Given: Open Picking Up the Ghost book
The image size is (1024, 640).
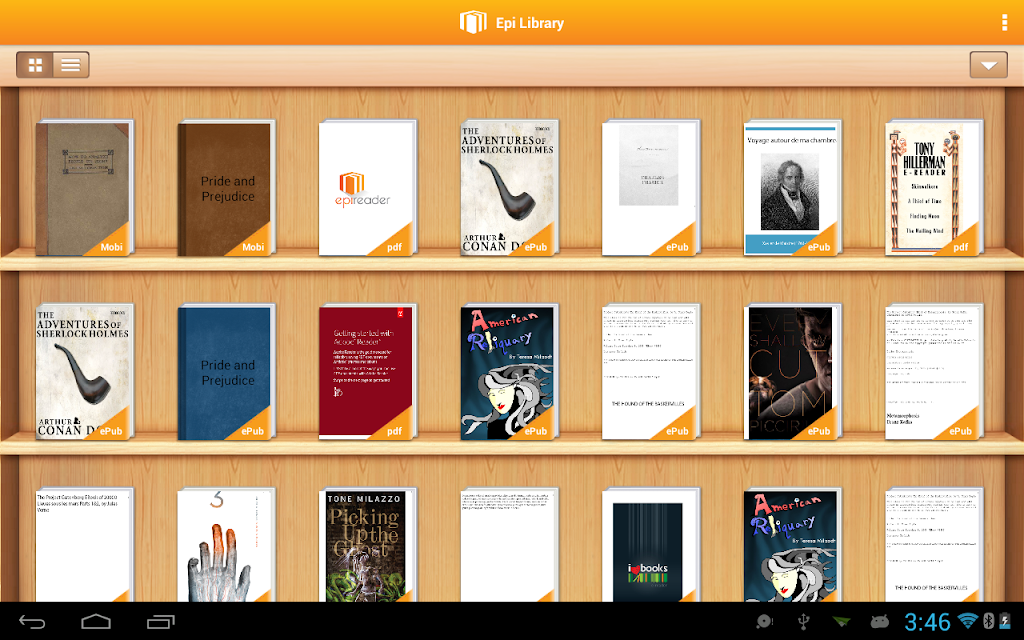Looking at the screenshot, I should 367,545.
